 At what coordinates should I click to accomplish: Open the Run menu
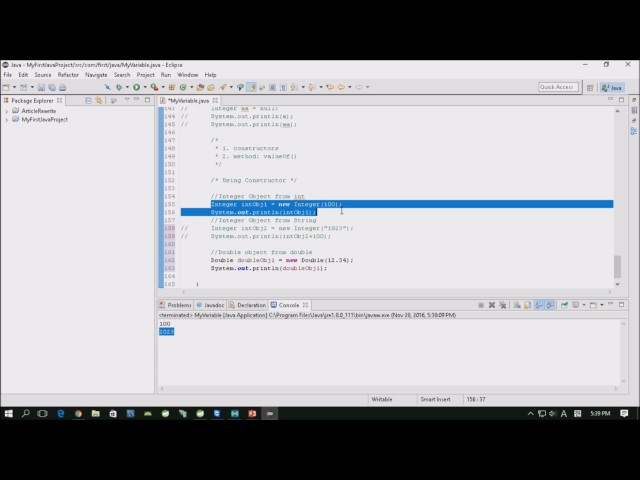click(166, 75)
